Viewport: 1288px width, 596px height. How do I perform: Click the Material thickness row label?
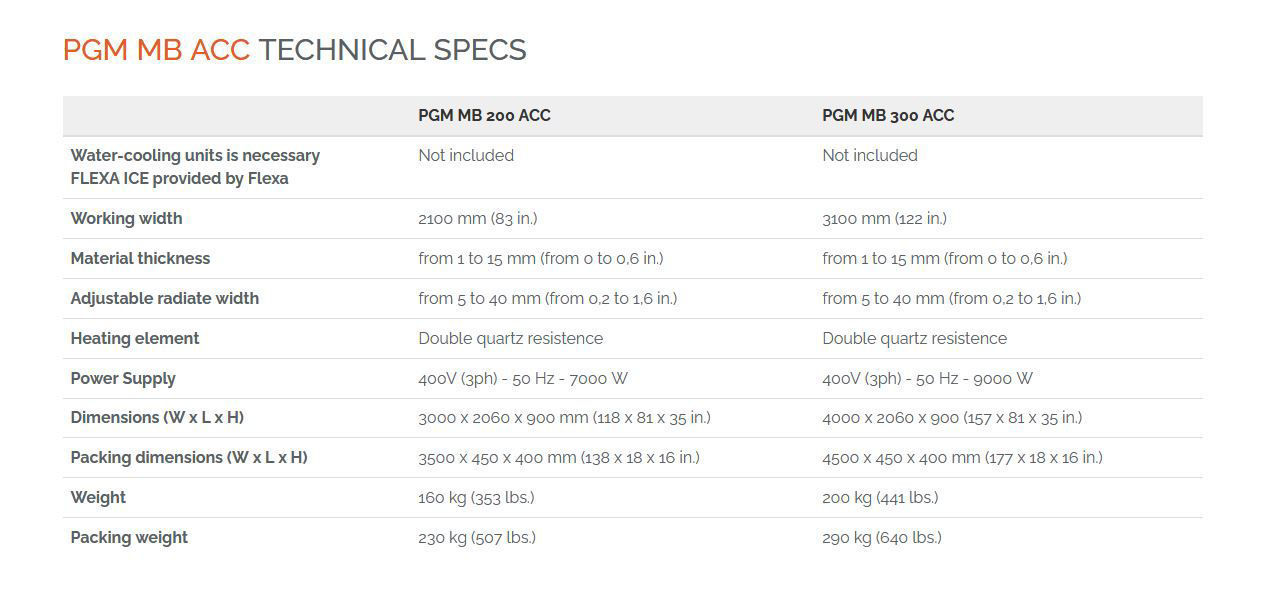[140, 258]
